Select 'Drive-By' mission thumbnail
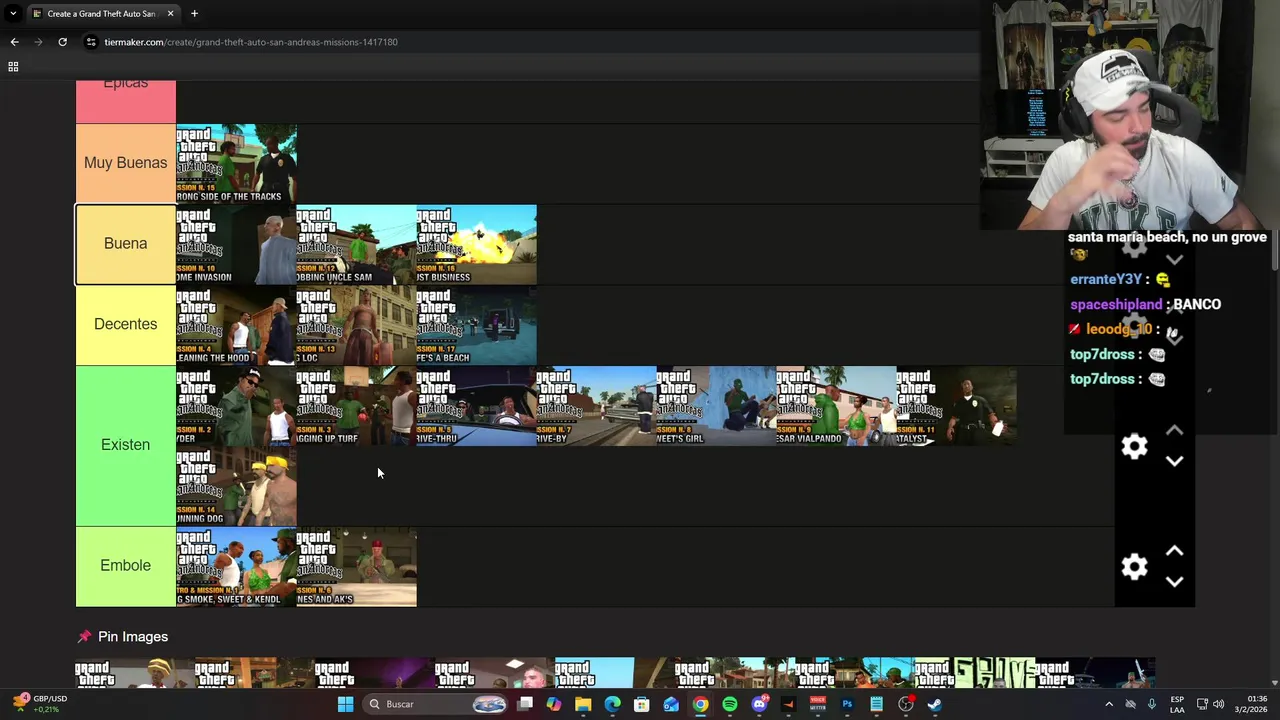 (x=596, y=406)
